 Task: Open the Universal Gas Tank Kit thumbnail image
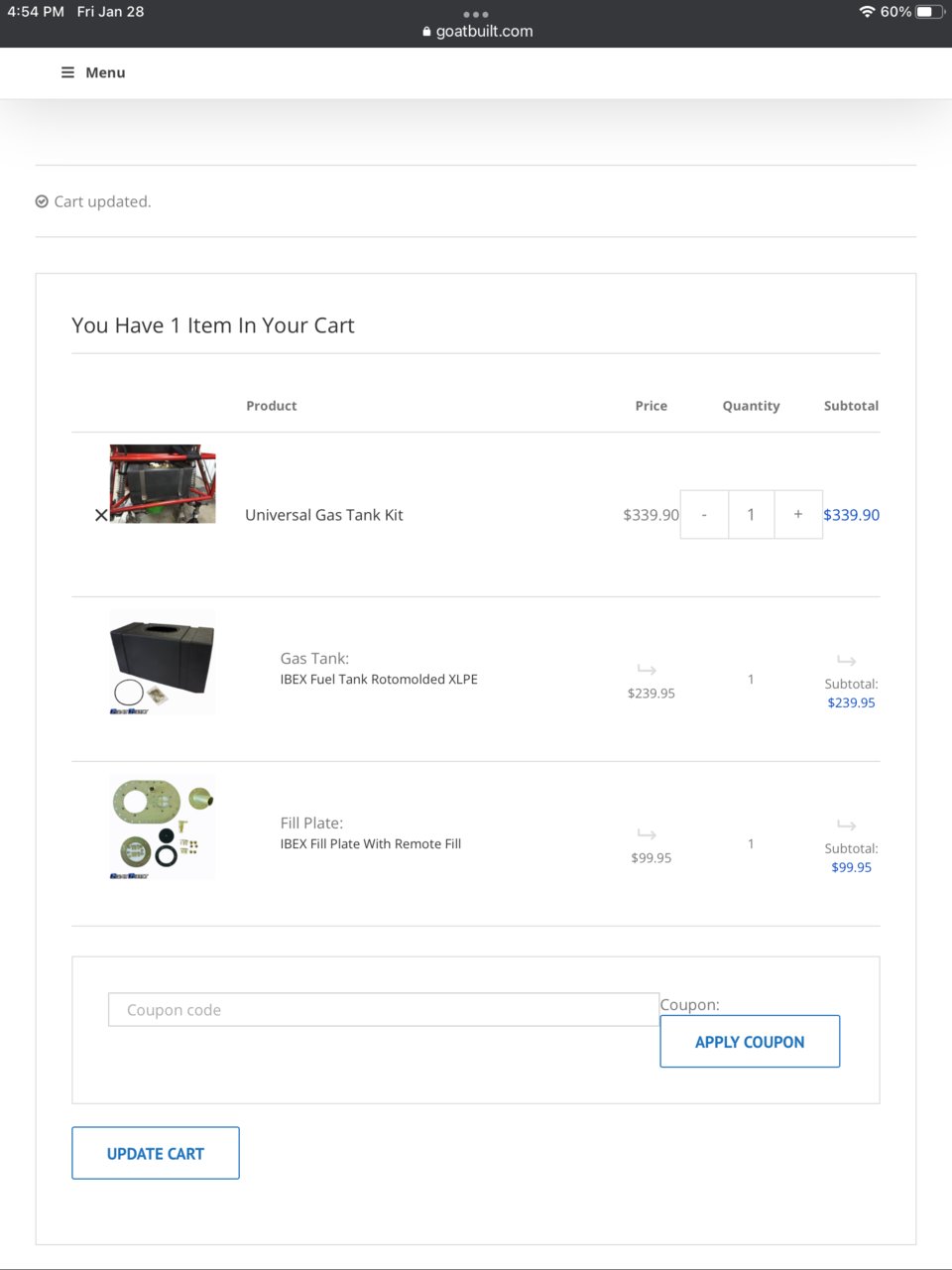point(163,483)
